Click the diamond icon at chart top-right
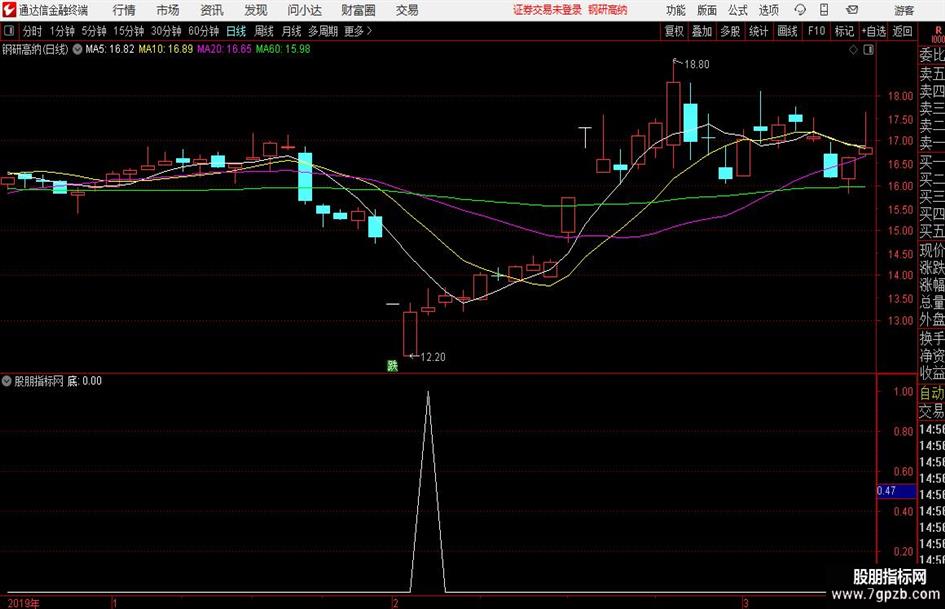The height and width of the screenshot is (609, 945). (853, 49)
